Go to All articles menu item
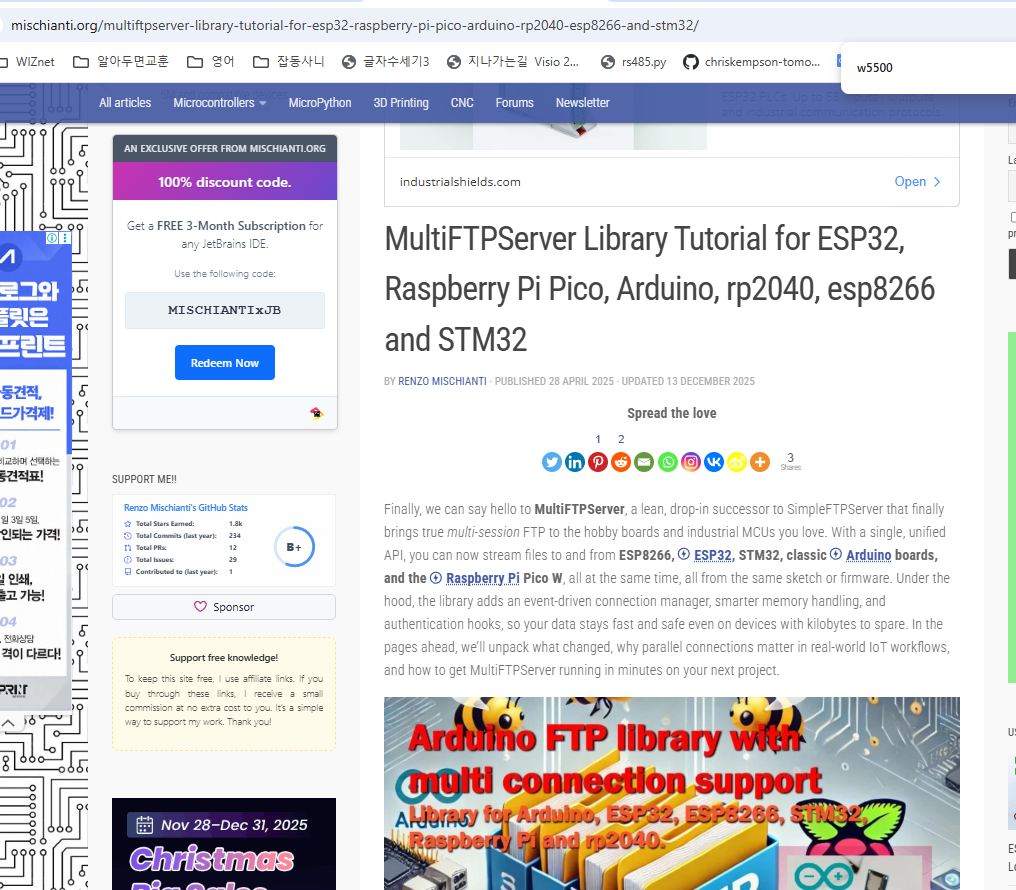This screenshot has width=1016, height=890. (x=125, y=102)
